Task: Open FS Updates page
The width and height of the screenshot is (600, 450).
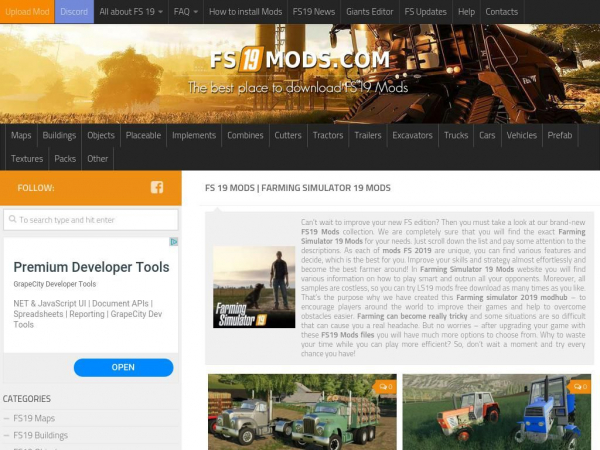Action: click(x=426, y=12)
